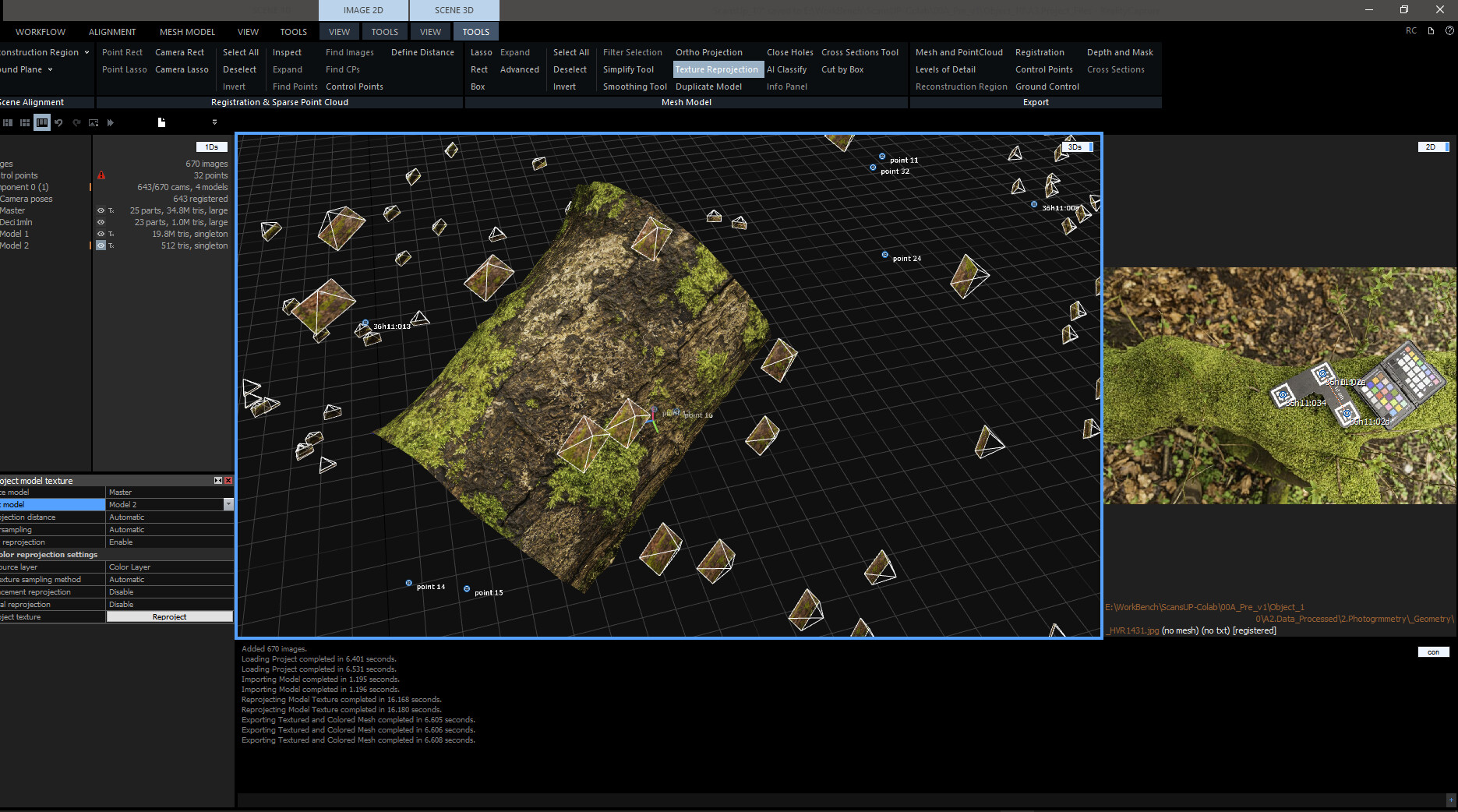Open the WORKFLOW ribbon menu
Viewport: 1458px width, 812px height.
click(40, 32)
